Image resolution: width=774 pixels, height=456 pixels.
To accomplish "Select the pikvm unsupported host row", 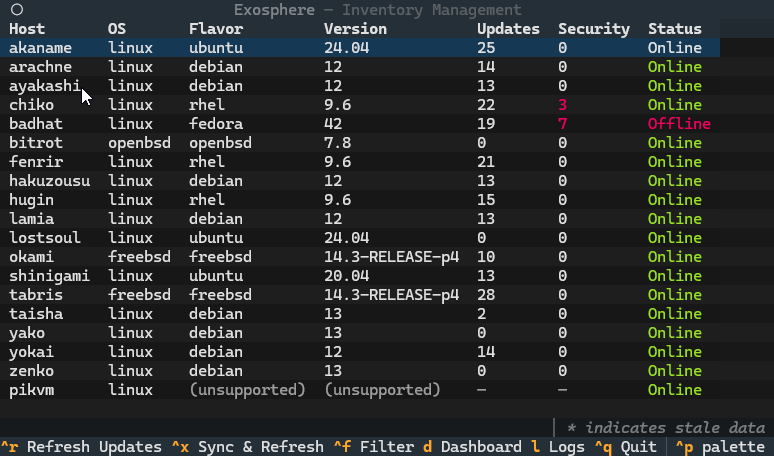I will click(30, 390).
